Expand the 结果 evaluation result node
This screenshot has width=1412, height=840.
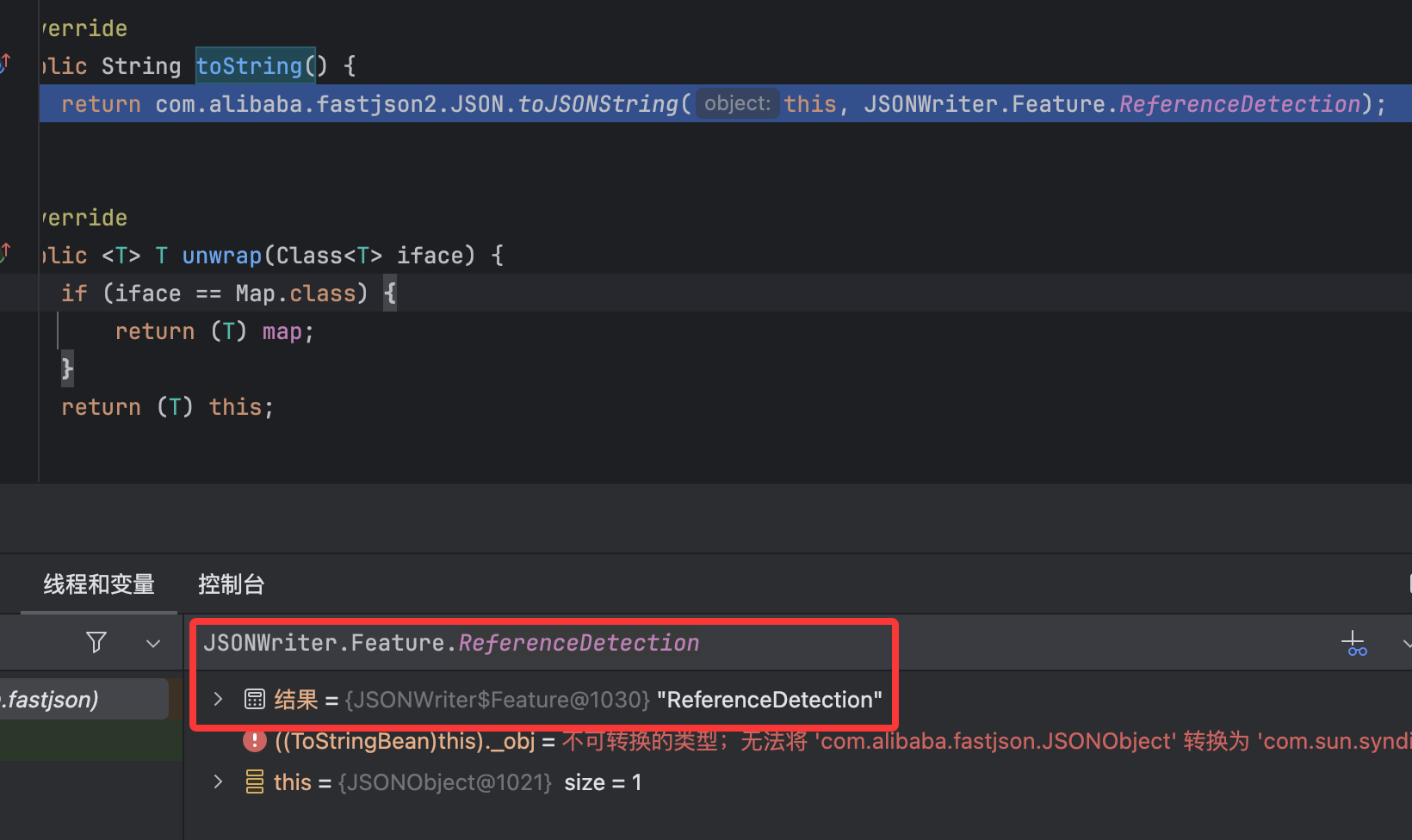pos(219,699)
